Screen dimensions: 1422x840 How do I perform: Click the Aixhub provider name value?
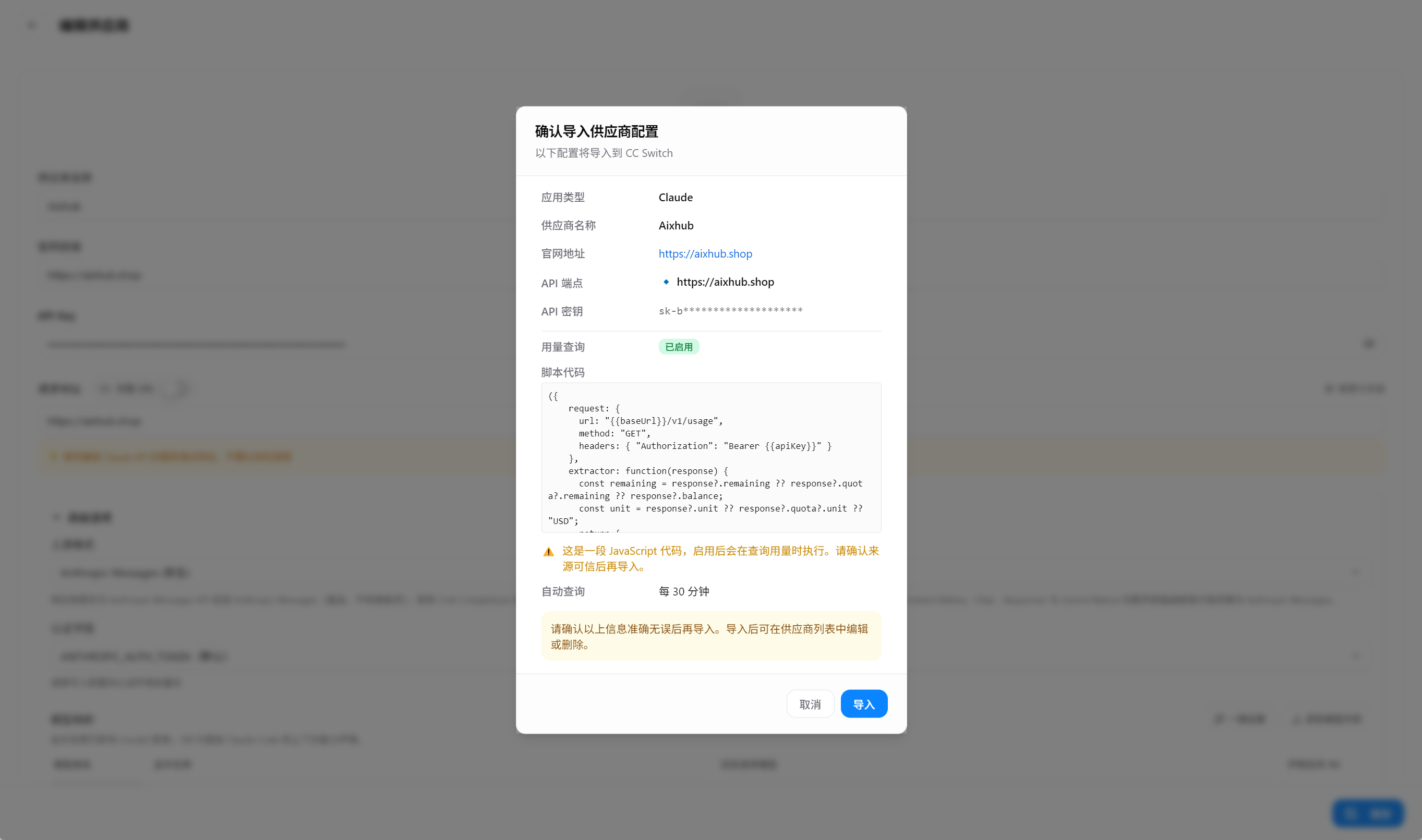[x=676, y=225]
